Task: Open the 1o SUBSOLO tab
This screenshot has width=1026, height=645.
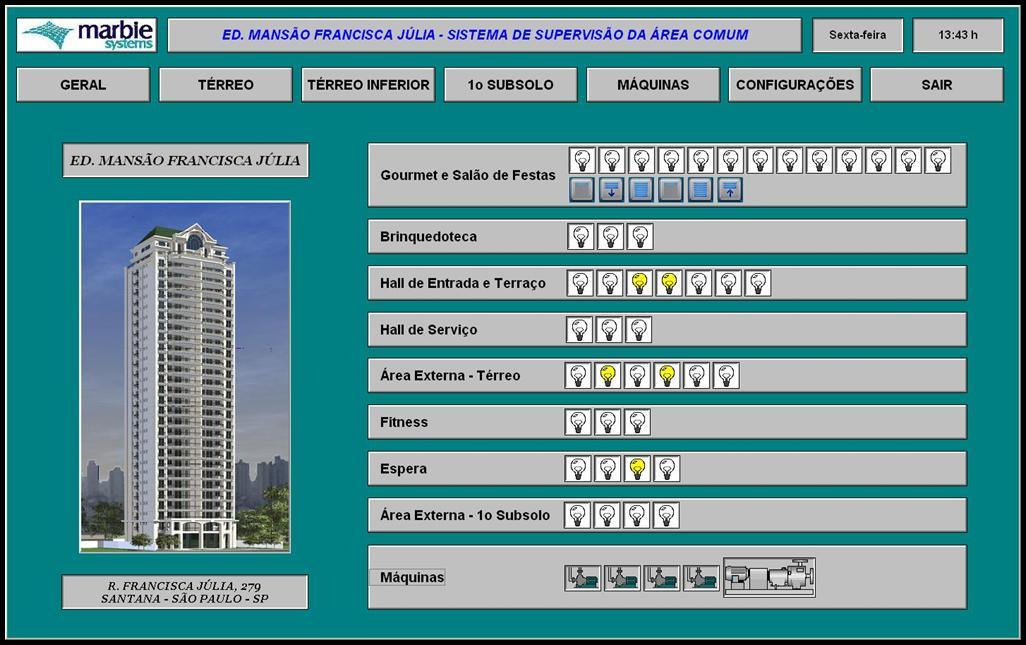Action: [510, 85]
